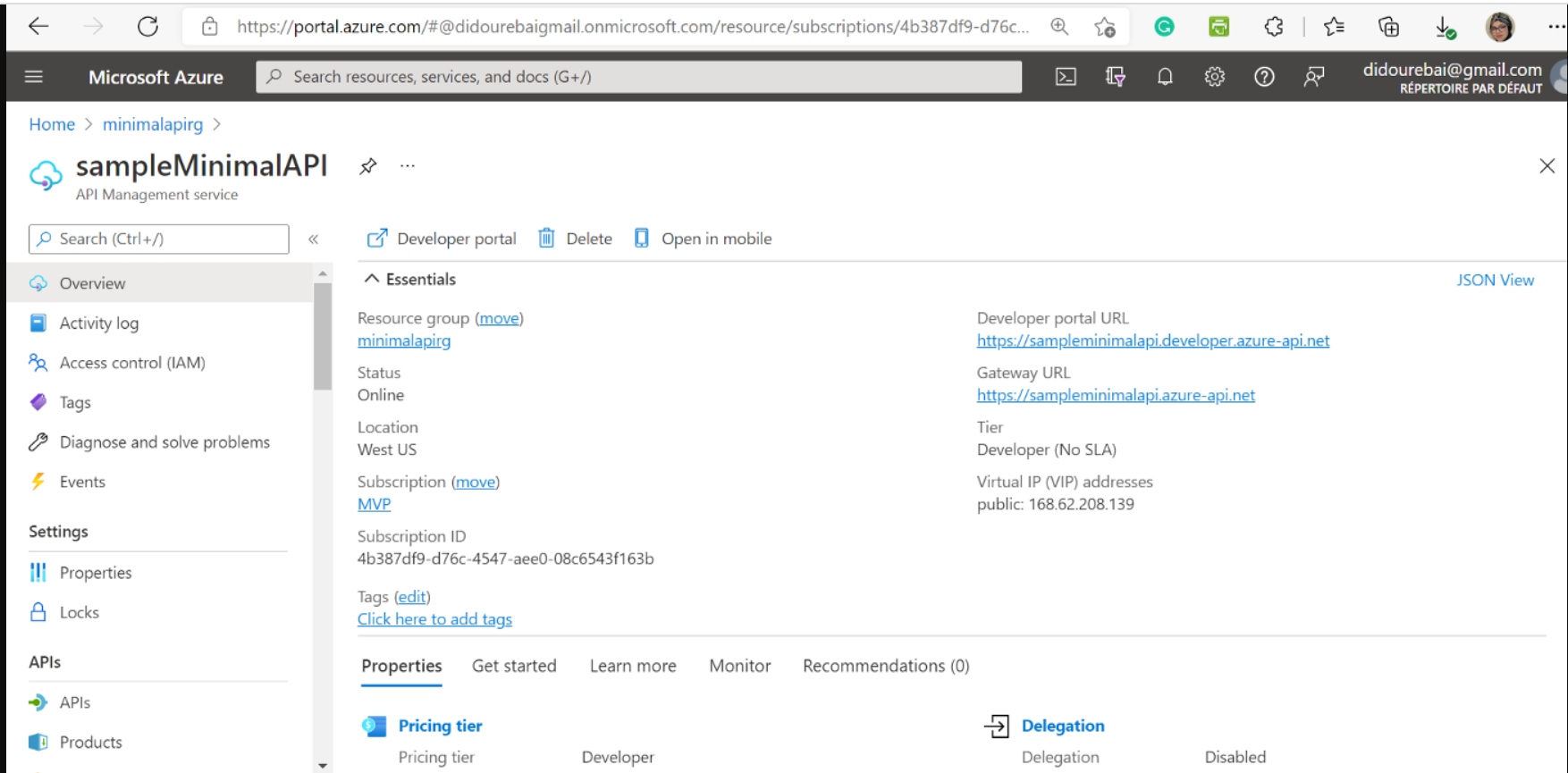Switch to the Learn more tab
The height and width of the screenshot is (773, 1568).
coord(633,666)
